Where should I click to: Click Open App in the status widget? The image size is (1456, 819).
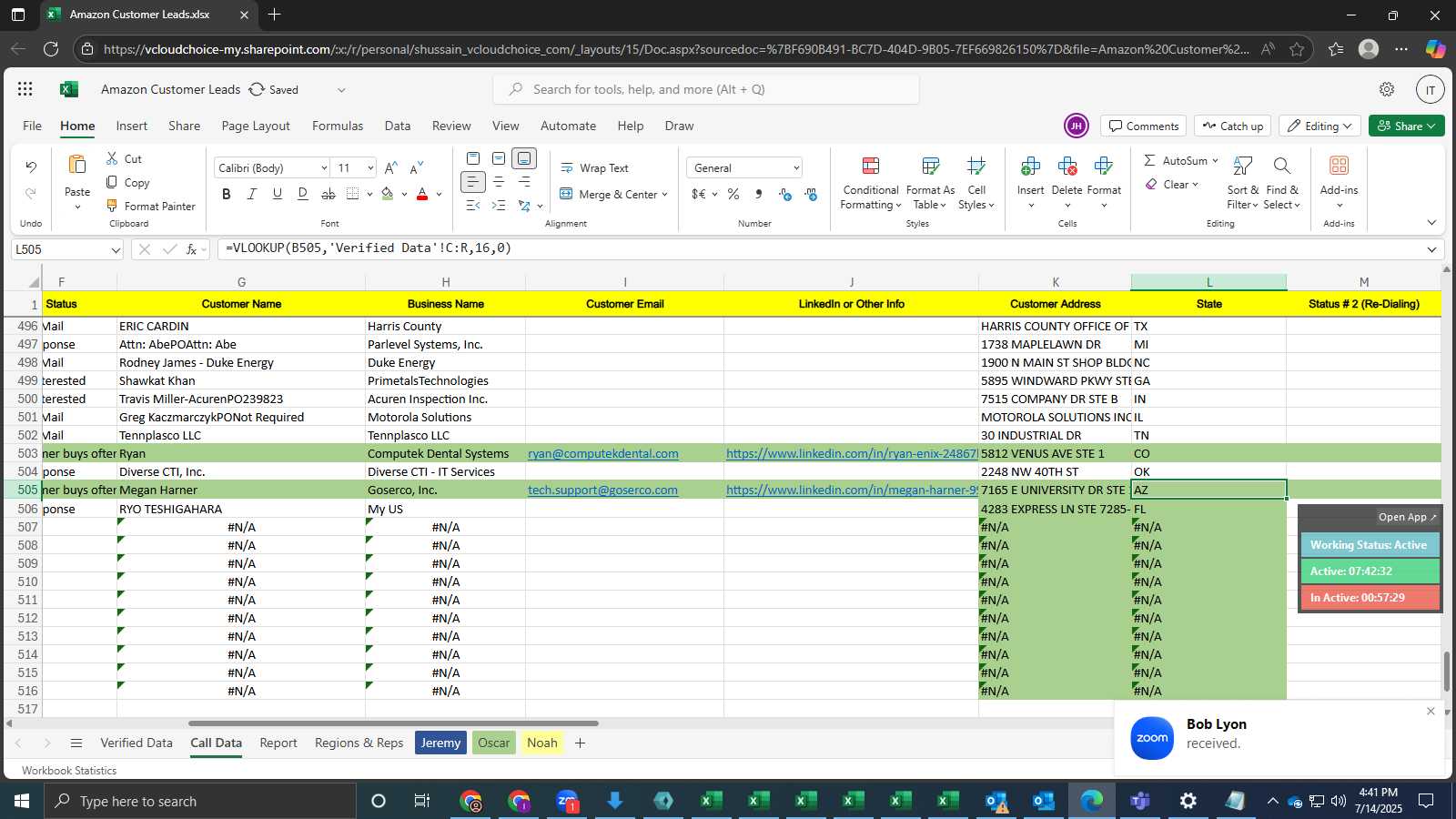(1407, 517)
